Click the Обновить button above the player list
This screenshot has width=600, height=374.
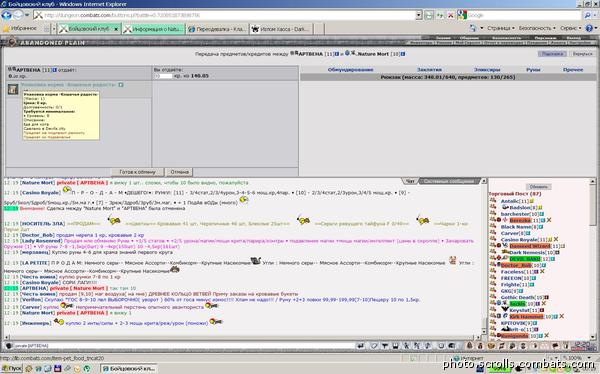(x=539, y=187)
